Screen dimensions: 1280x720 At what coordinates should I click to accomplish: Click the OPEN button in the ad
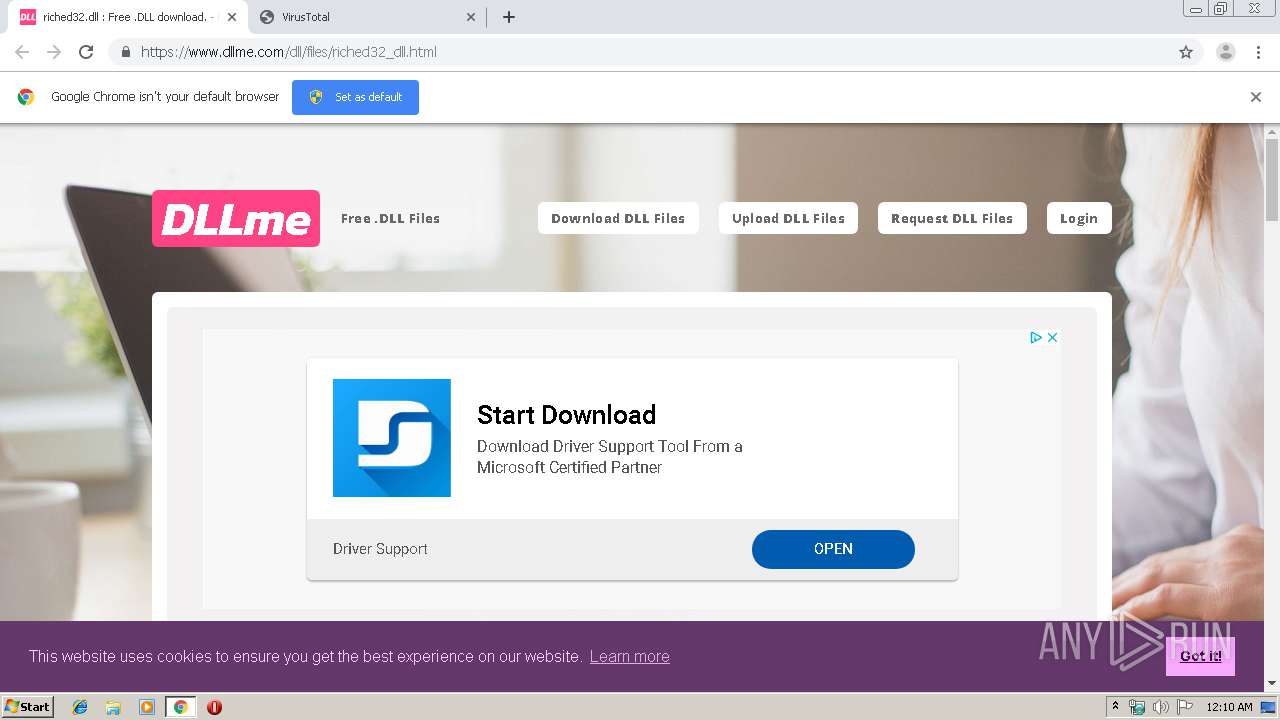(x=833, y=549)
